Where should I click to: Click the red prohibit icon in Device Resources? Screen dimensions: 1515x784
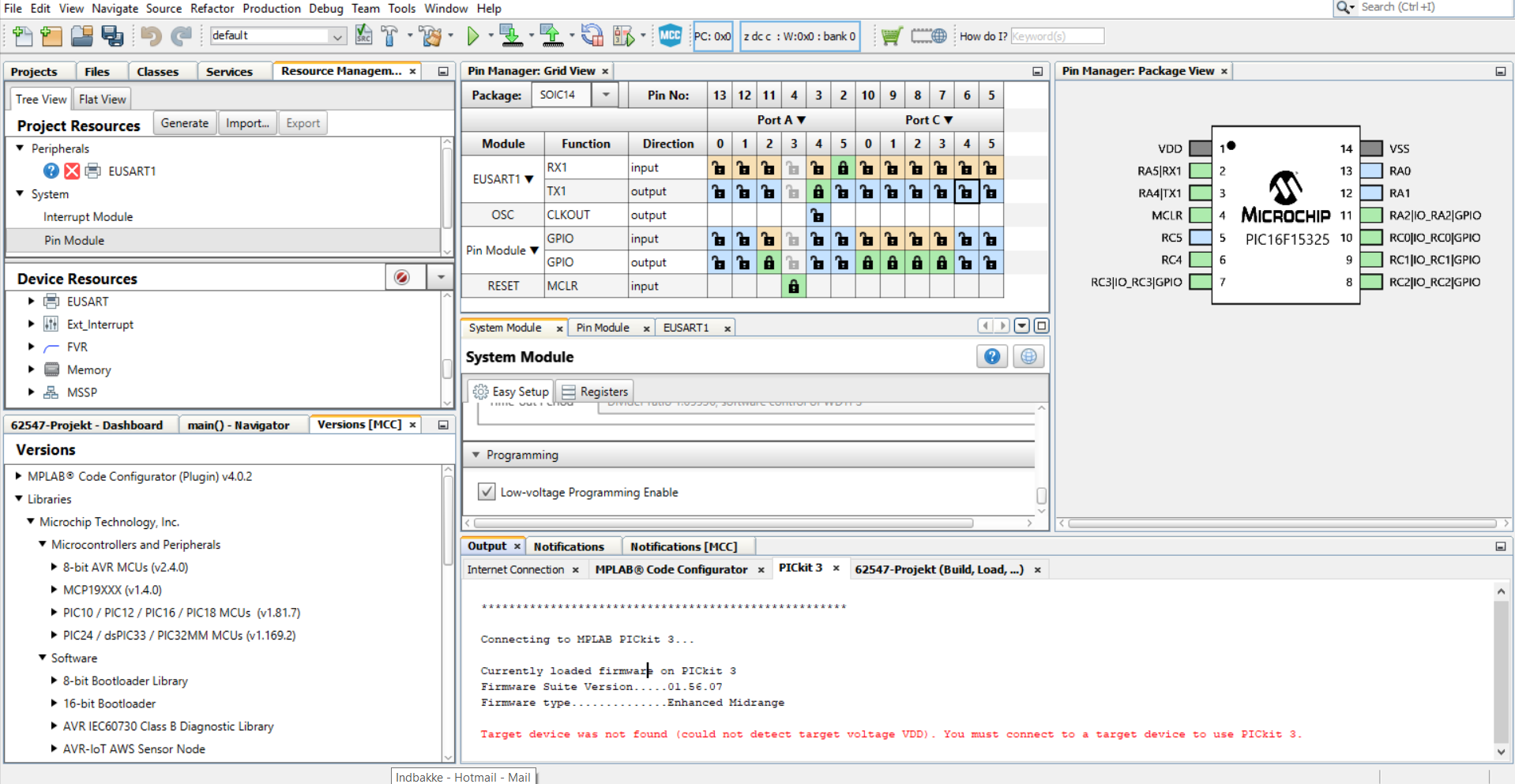tap(402, 277)
